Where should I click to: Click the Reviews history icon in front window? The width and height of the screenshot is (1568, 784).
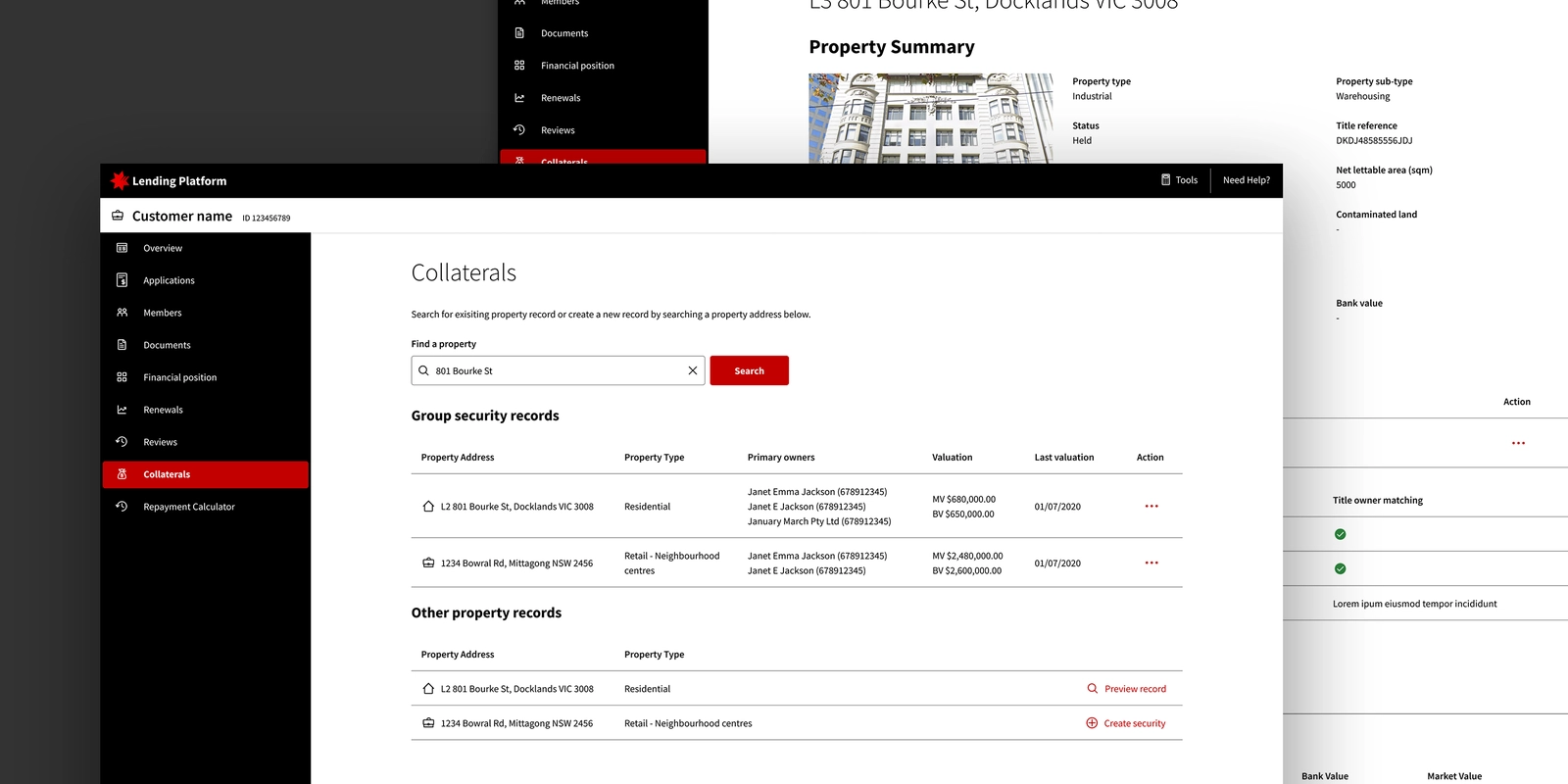(122, 442)
